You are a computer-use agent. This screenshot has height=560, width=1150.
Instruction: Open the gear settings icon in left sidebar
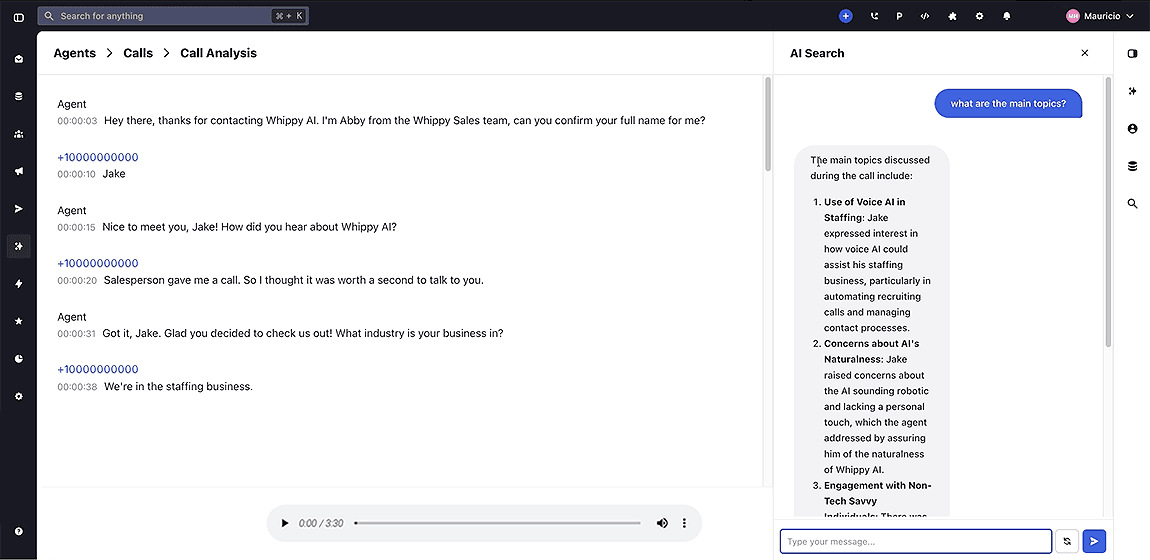[x=18, y=396]
